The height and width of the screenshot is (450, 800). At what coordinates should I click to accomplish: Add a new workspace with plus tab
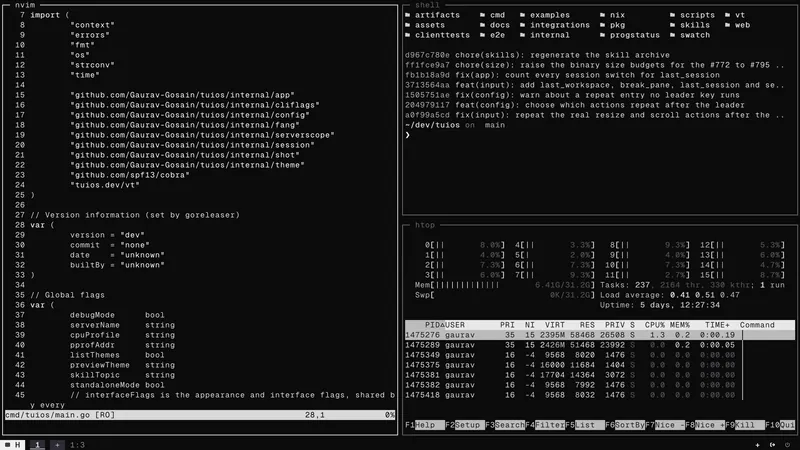click(57, 445)
